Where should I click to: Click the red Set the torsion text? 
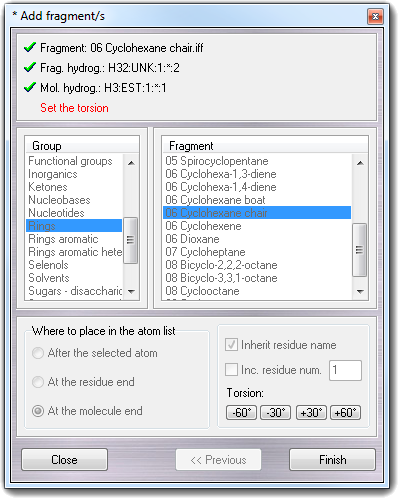tap(74, 108)
